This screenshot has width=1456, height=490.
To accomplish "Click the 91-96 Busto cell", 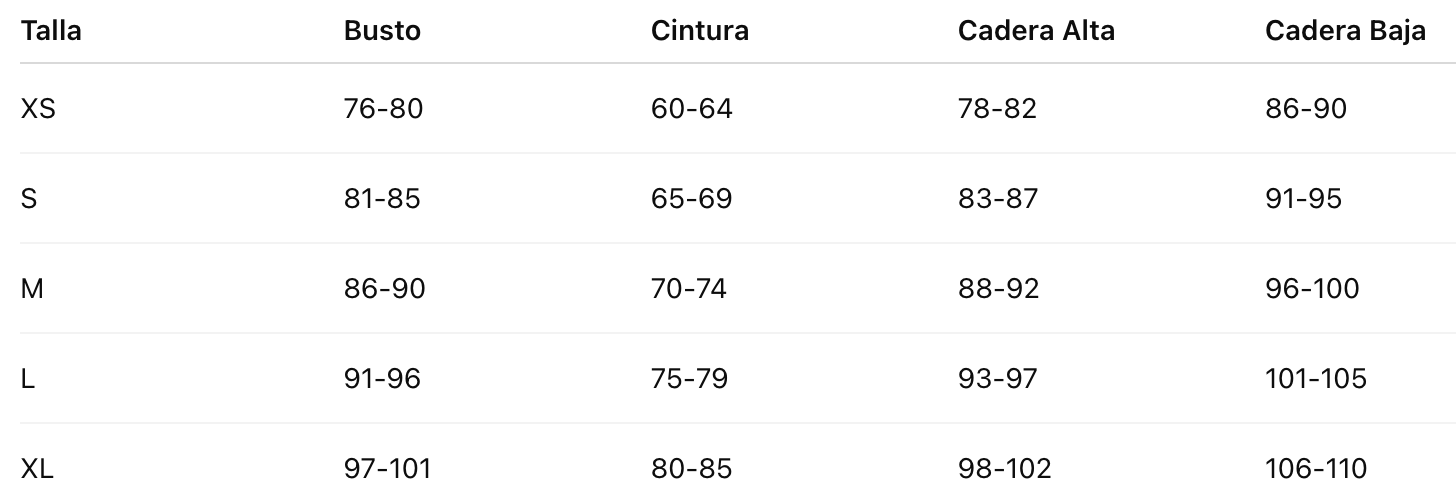I will (x=382, y=378).
